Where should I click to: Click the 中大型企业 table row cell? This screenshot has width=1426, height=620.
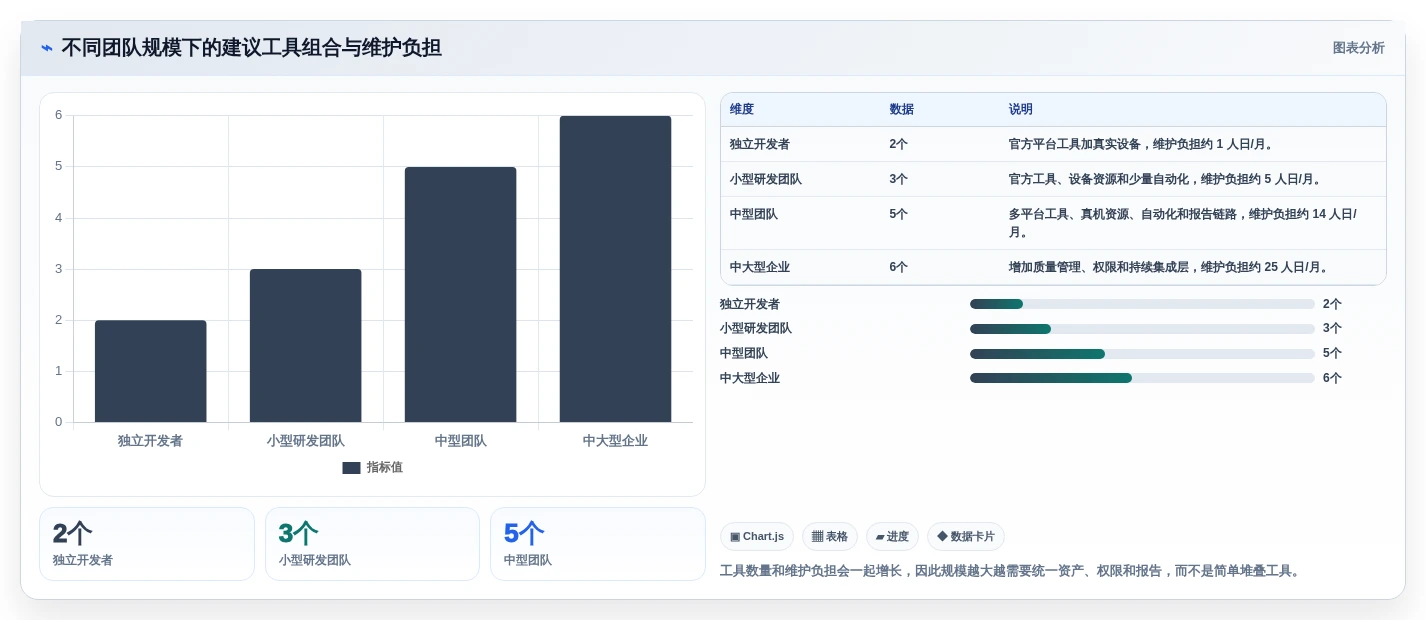[760, 268]
